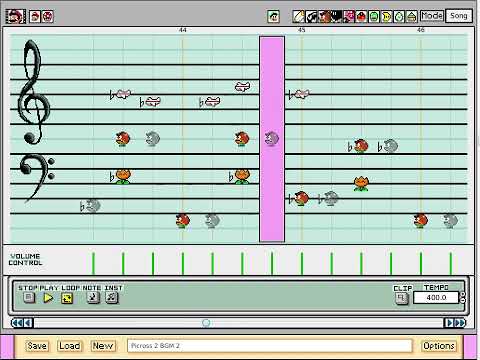The width and height of the screenshot is (480, 360).
Task: Choose the feather instrument icon
Action: pyautogui.click(x=298, y=16)
